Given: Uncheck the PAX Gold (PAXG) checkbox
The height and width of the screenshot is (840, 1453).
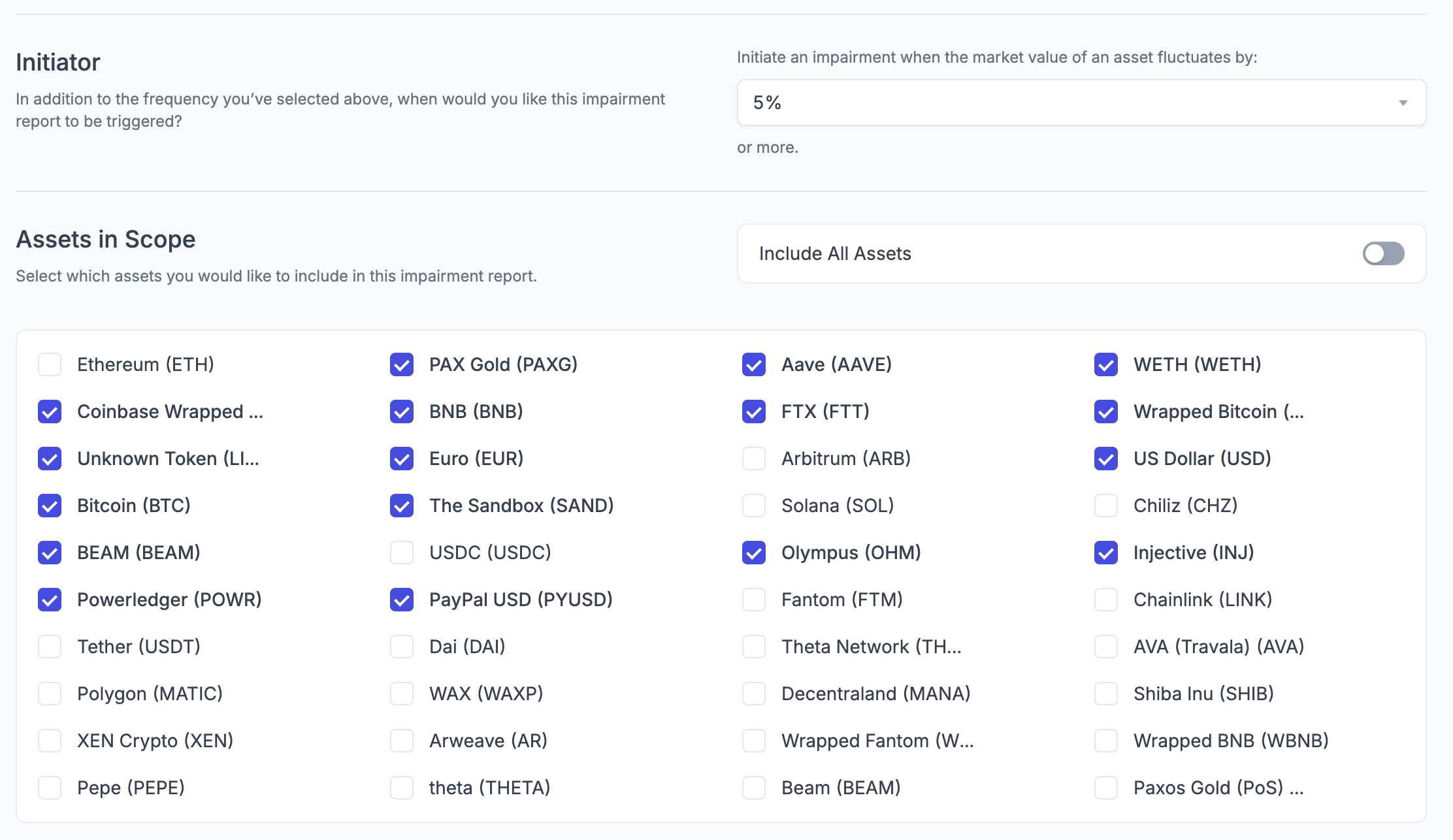Looking at the screenshot, I should pos(402,364).
